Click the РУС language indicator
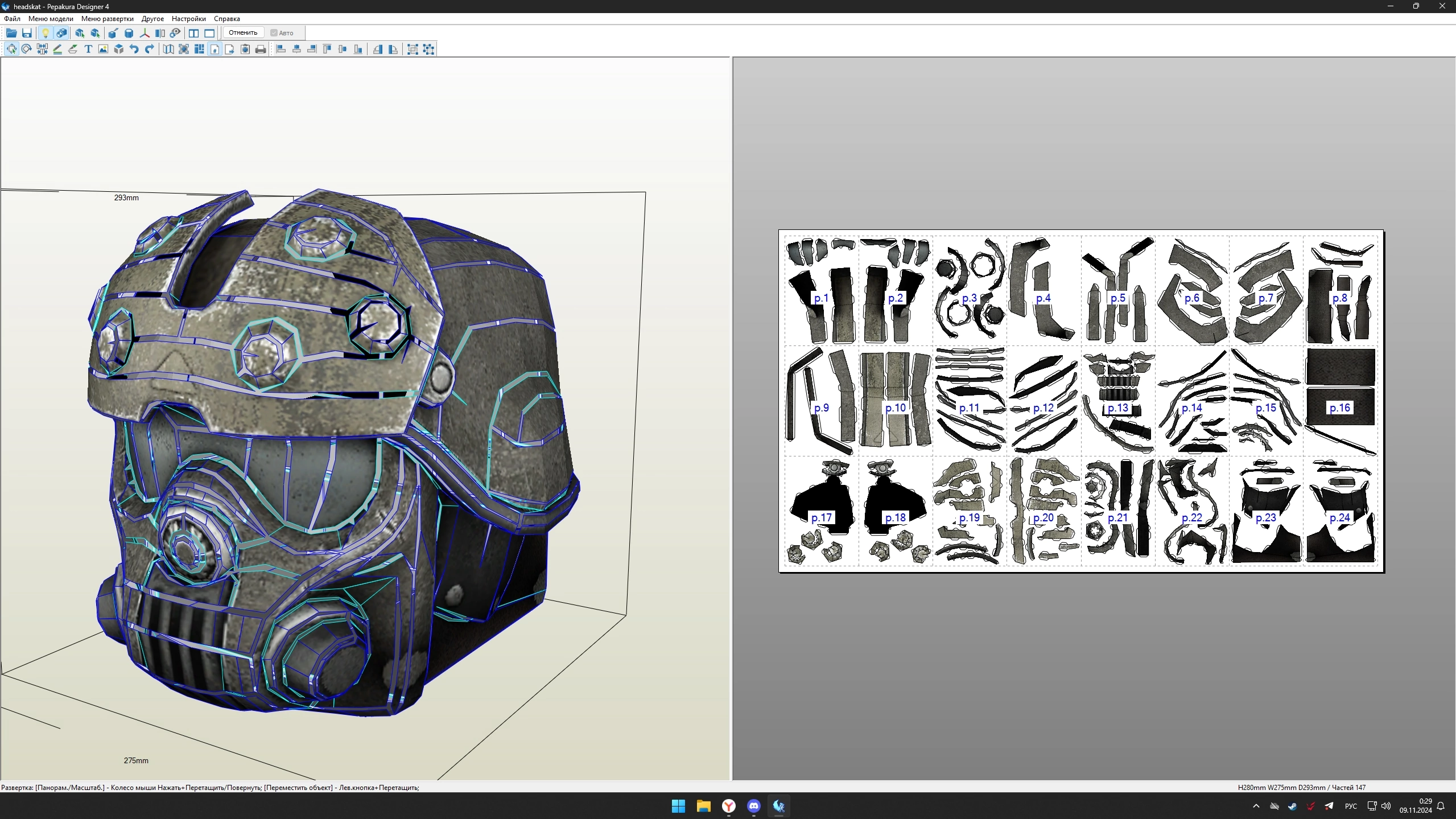This screenshot has height=819, width=1456. coord(1351,806)
